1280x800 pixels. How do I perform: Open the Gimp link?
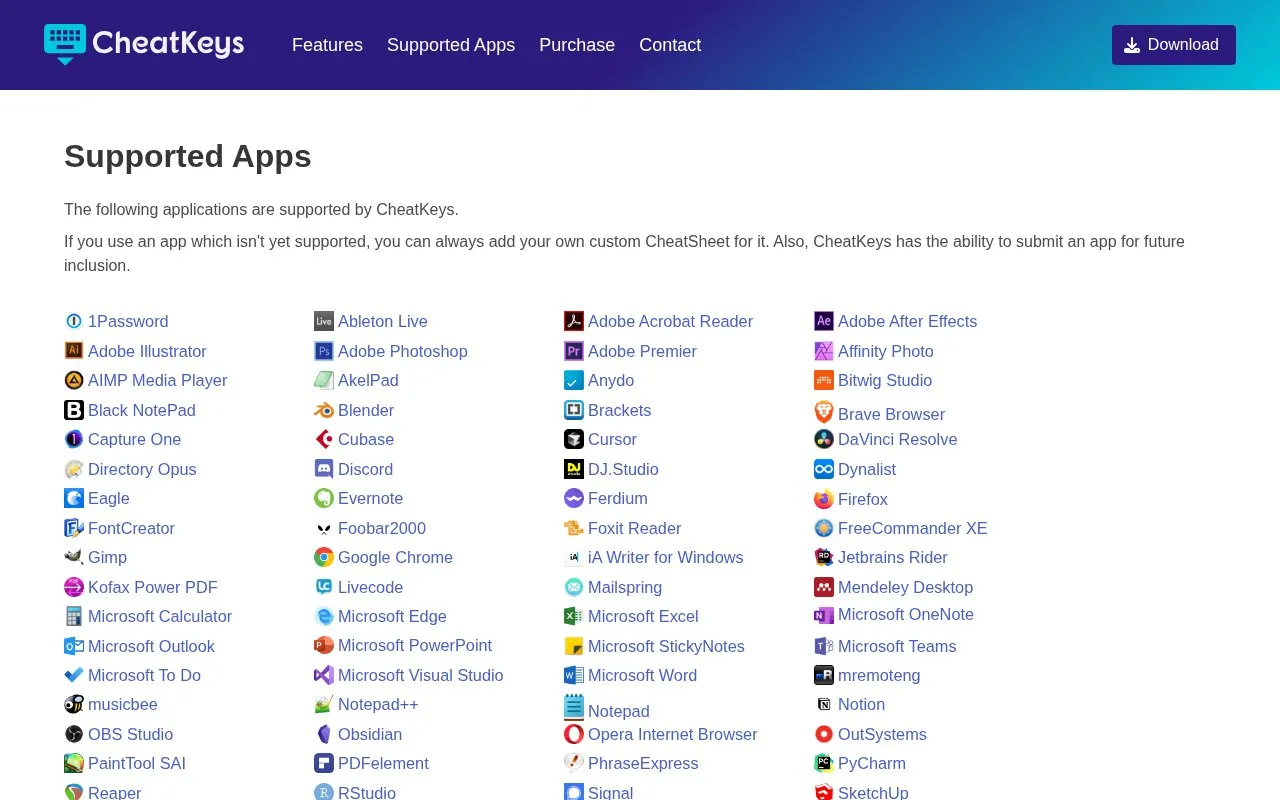107,557
